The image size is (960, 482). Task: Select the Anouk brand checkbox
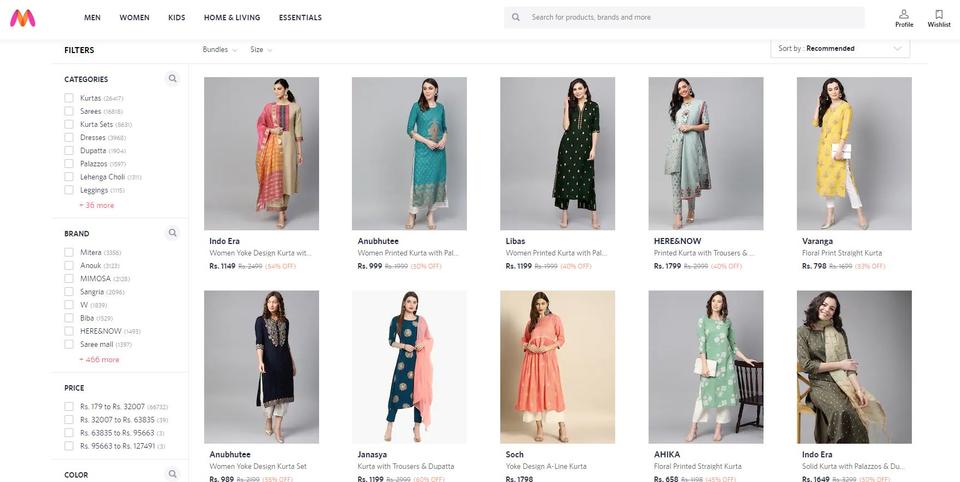[x=69, y=266]
